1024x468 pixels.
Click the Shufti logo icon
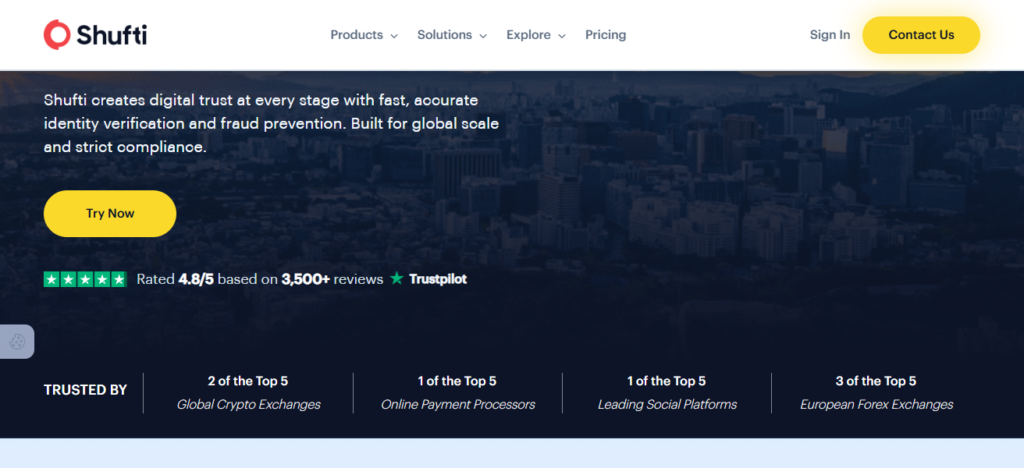[57, 35]
